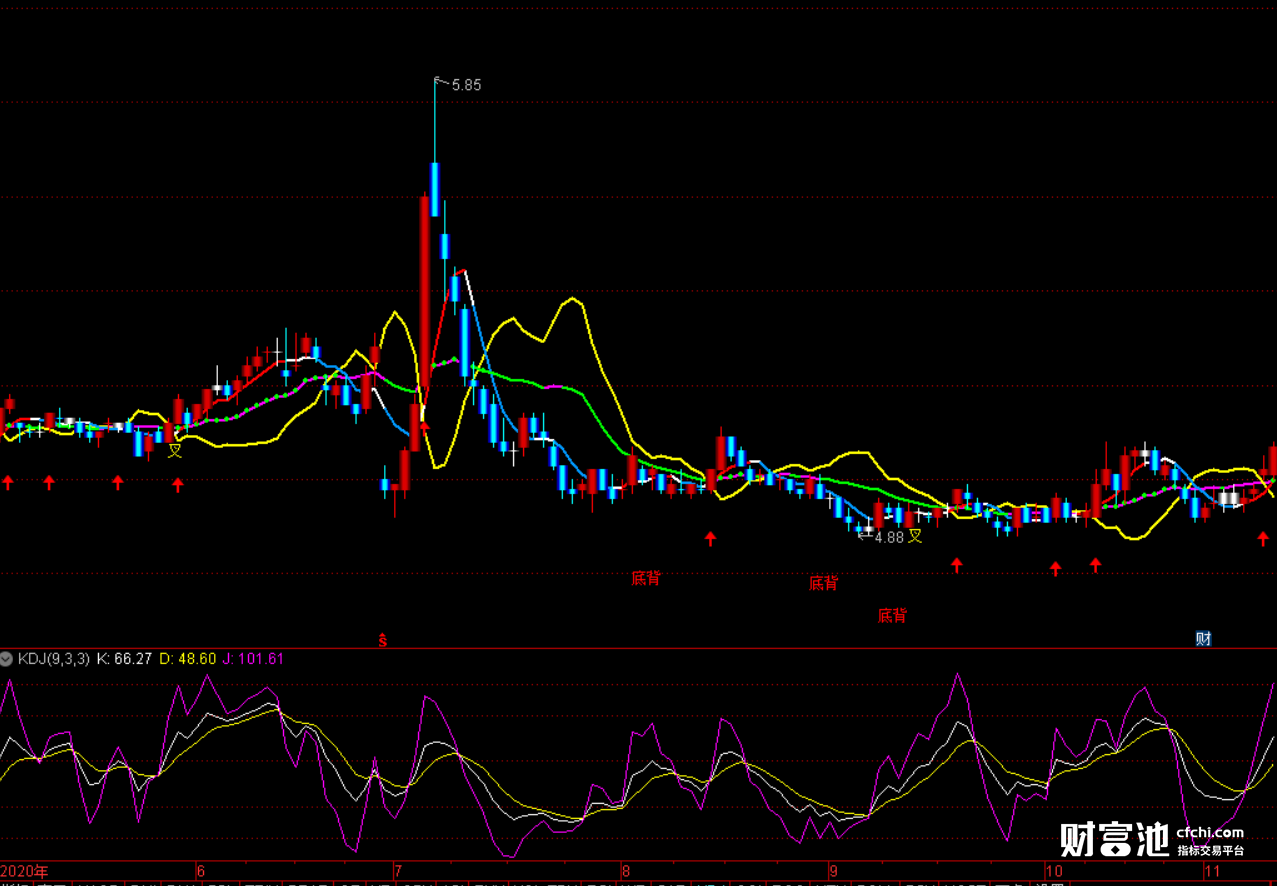Click the tall cyan candlestick below 5.85

pos(435,190)
